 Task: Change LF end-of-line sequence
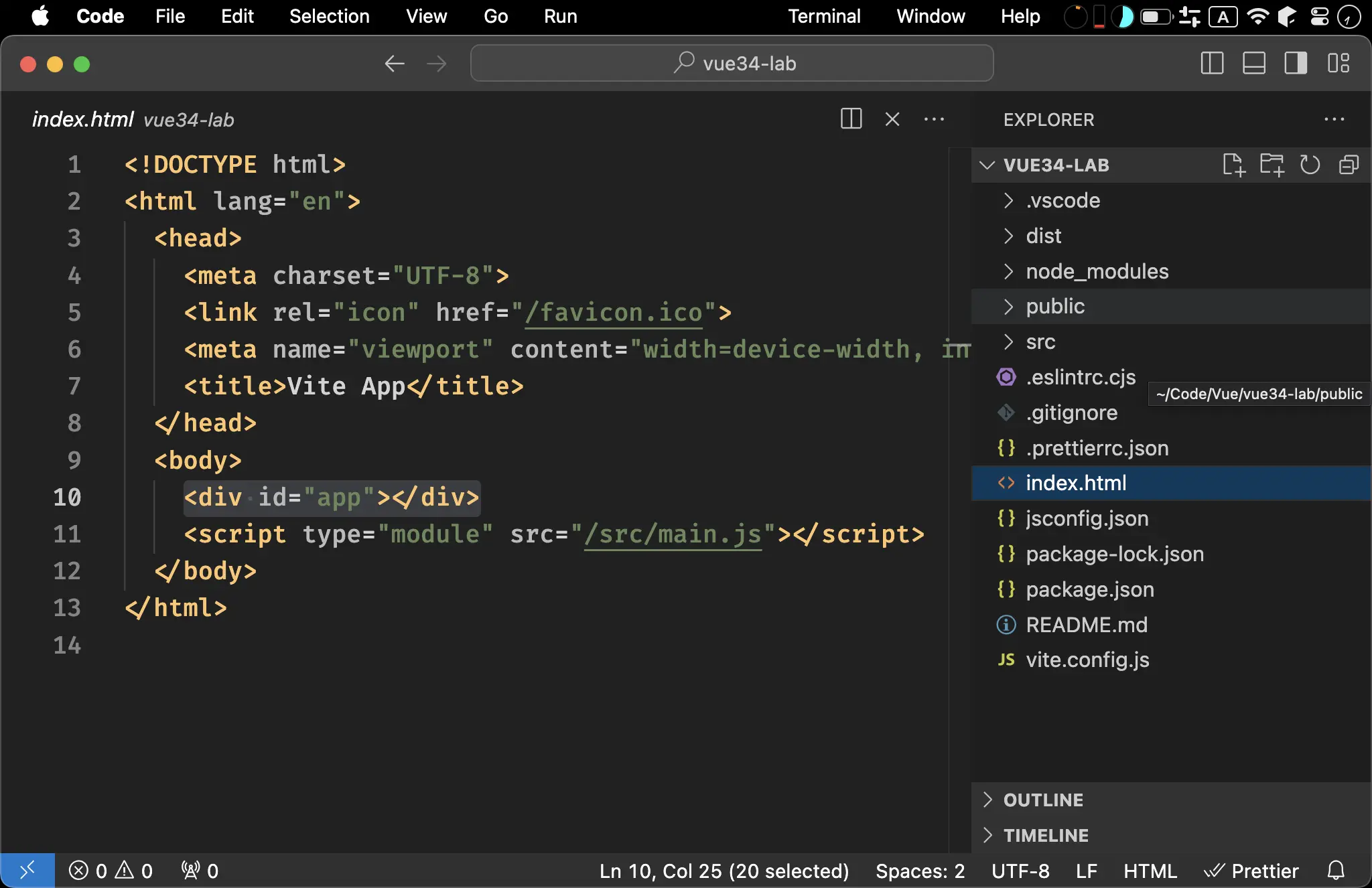1086,871
